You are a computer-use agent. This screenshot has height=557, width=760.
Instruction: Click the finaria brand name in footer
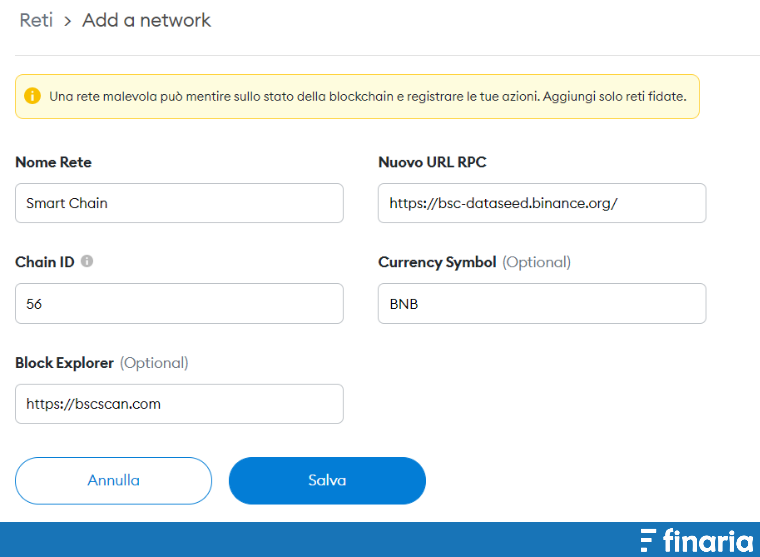pos(708,541)
